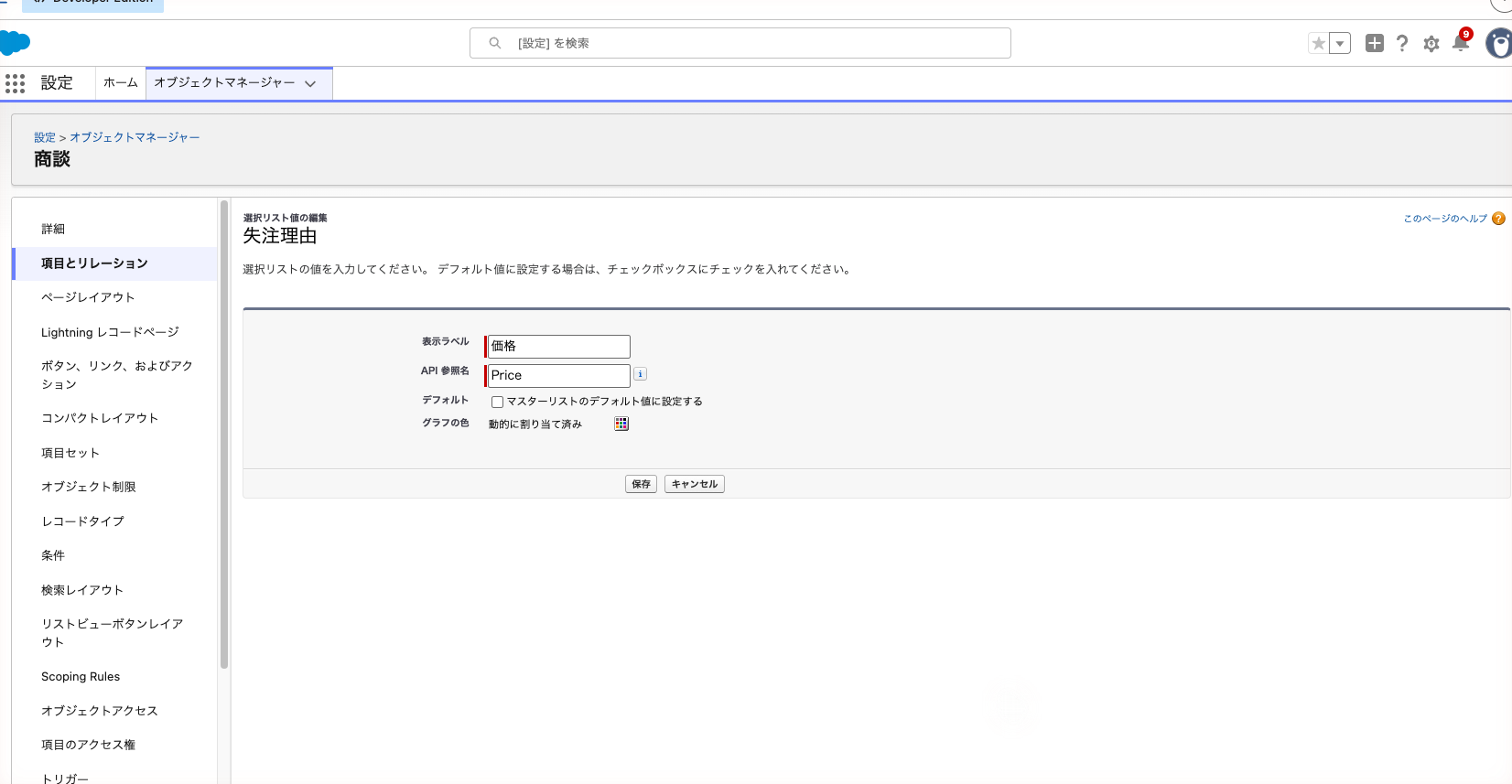This screenshot has width=1512, height=784.
Task: Click the キャンセル button
Action: pyautogui.click(x=695, y=484)
